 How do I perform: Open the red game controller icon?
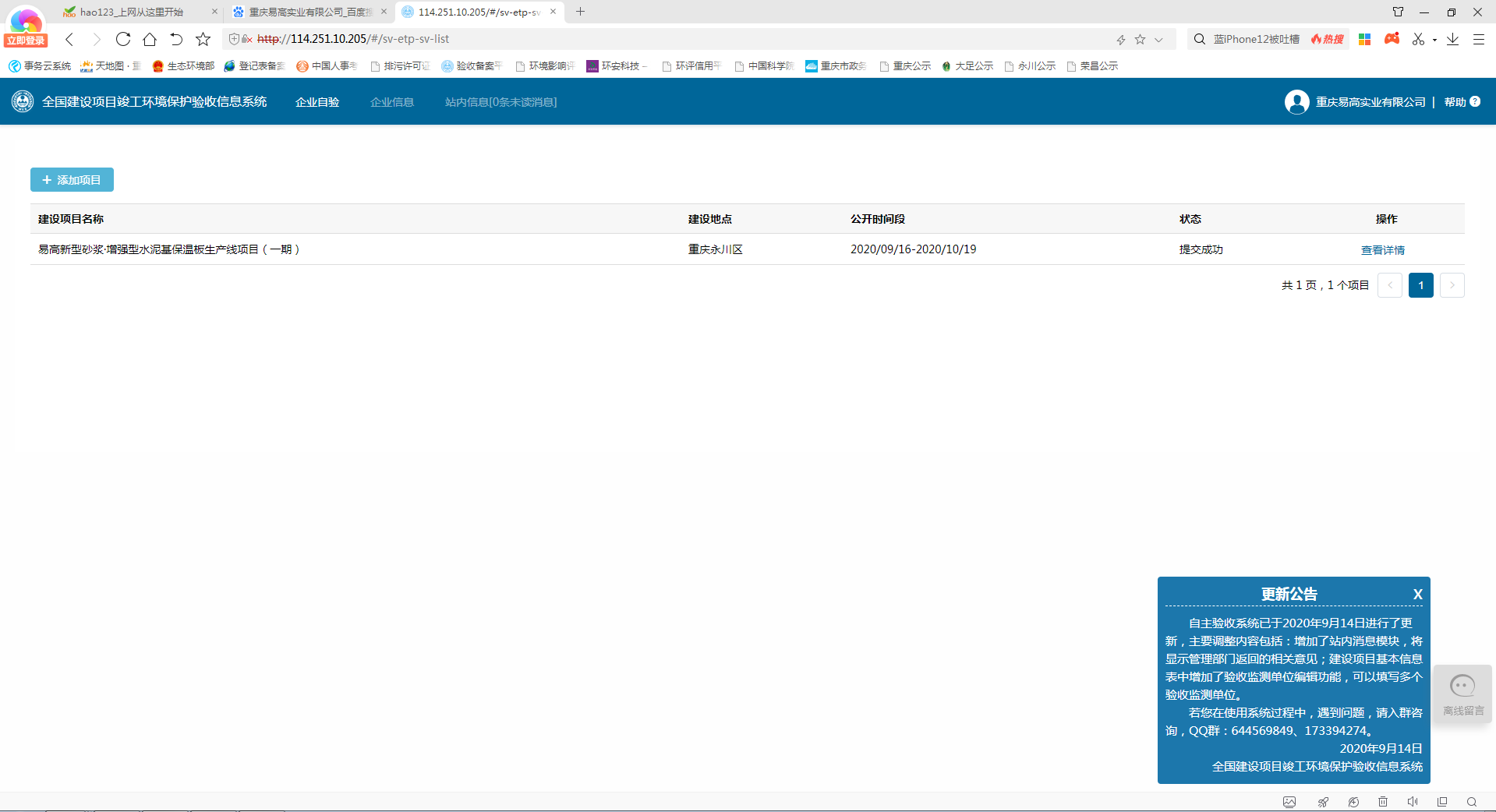pos(1392,38)
